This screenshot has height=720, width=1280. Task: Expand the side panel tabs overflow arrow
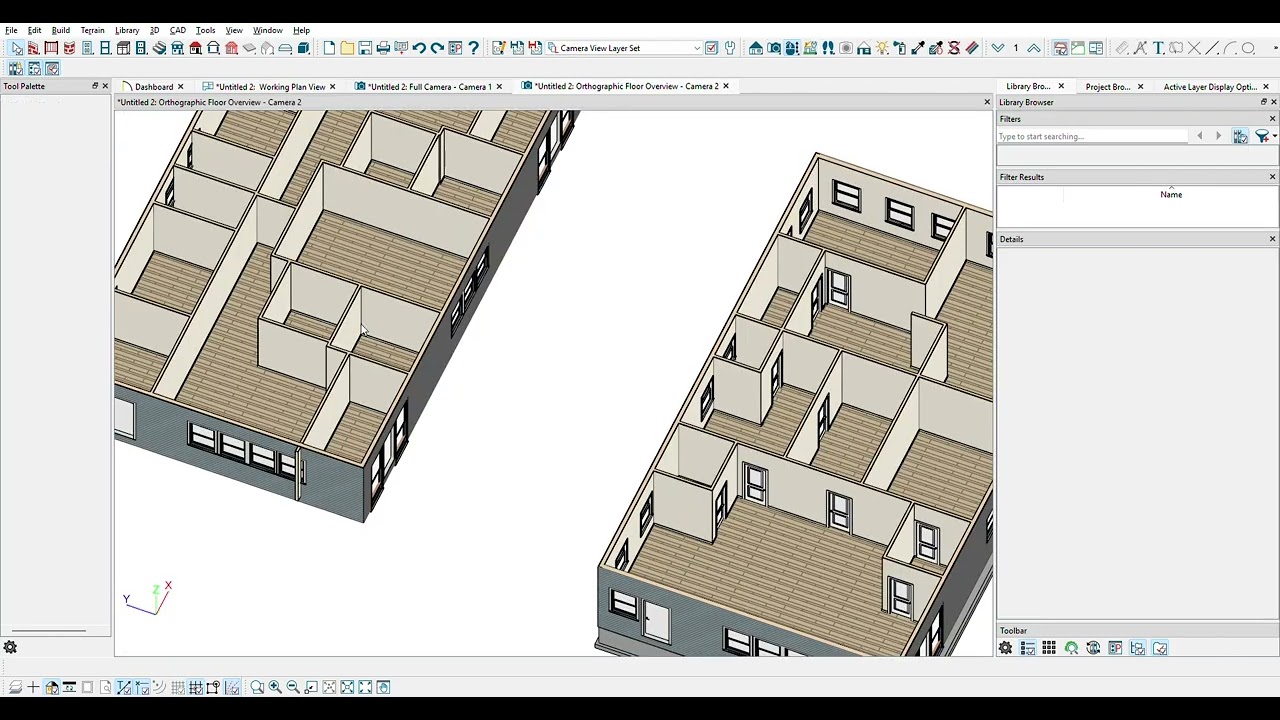(x=1276, y=48)
